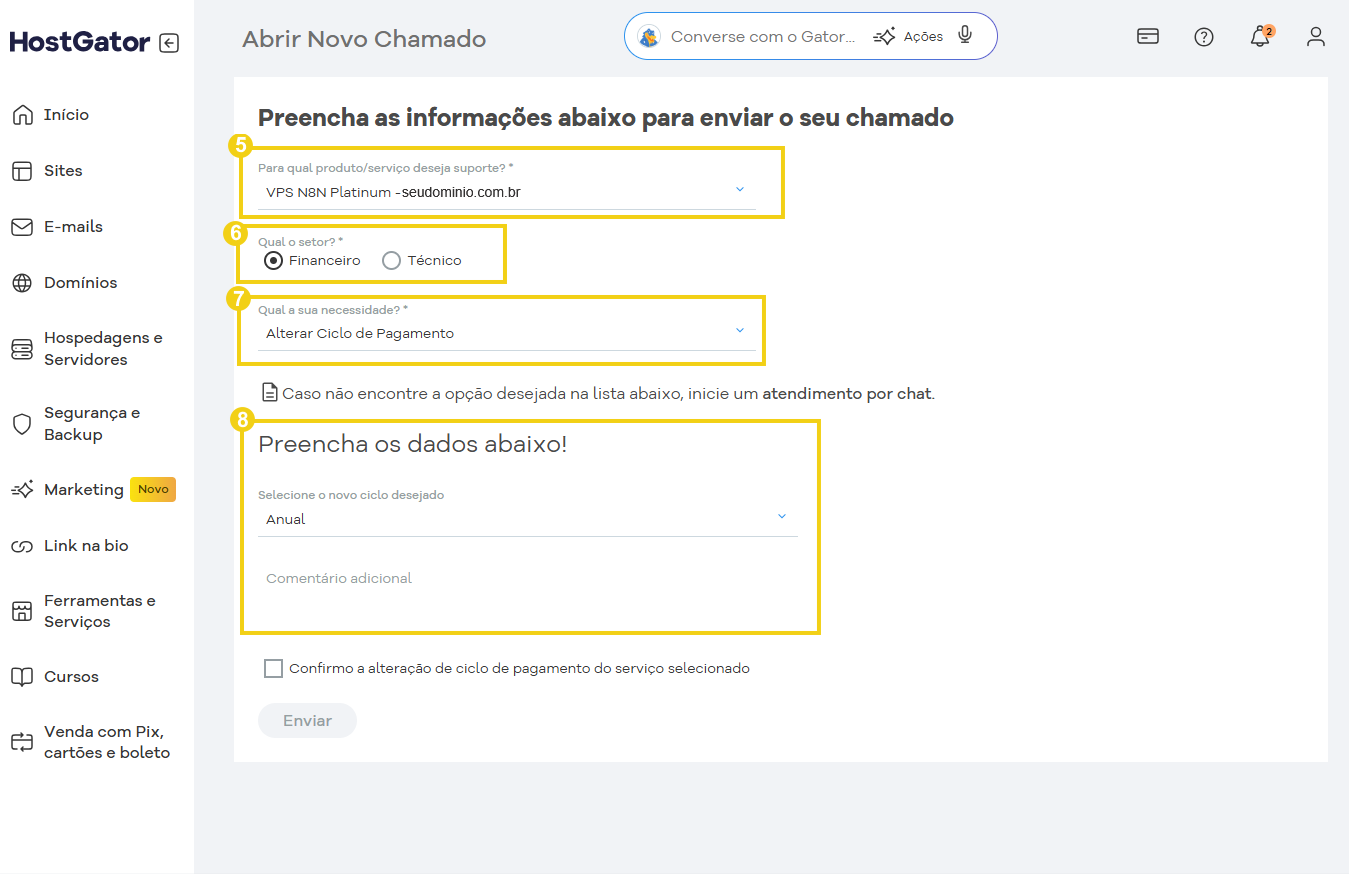Screen dimensions: 1349x874
Task: Click the payment card icon in the top bar
Action: 1147,35
